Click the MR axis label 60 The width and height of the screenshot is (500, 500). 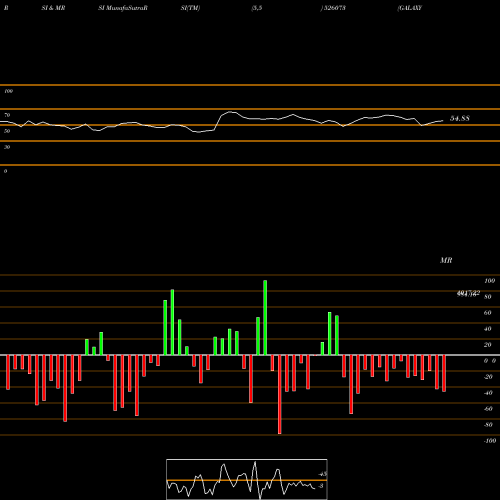point(488,313)
